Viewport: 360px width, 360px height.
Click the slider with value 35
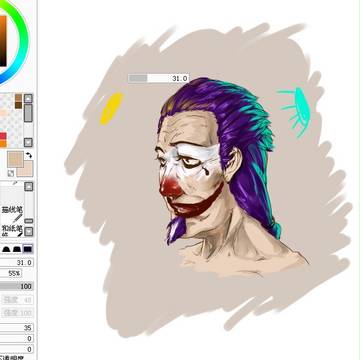click(x=17, y=328)
